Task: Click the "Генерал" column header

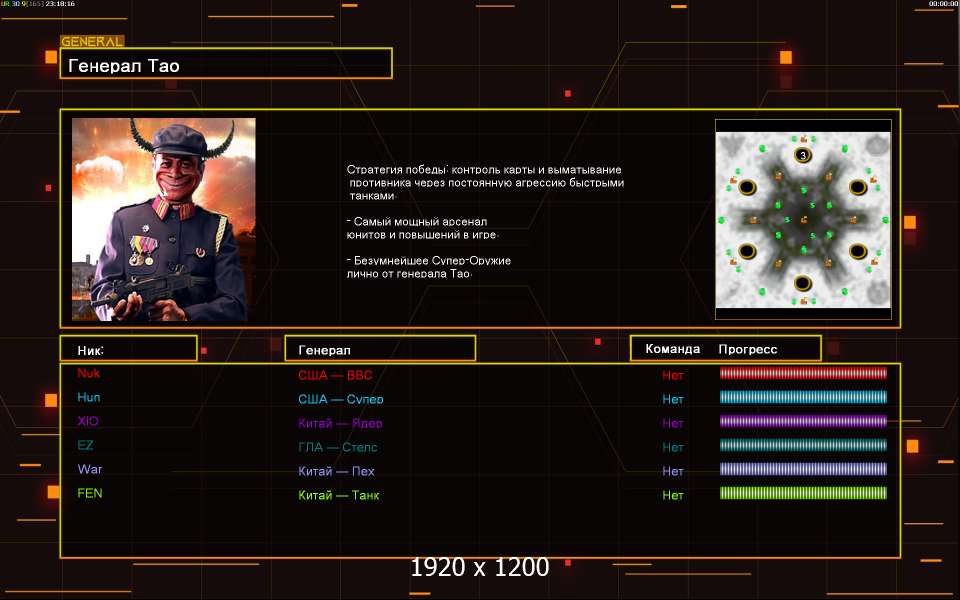Action: (x=380, y=349)
